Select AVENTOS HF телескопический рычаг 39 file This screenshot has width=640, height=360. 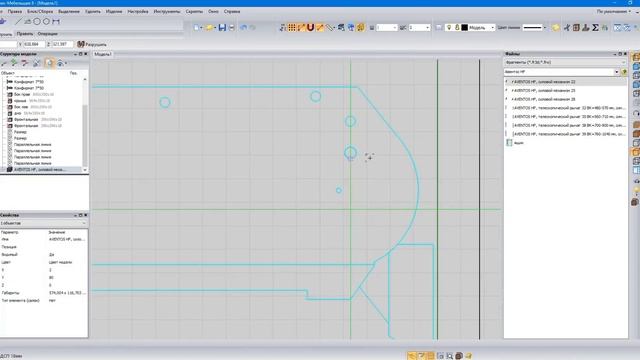point(568,133)
